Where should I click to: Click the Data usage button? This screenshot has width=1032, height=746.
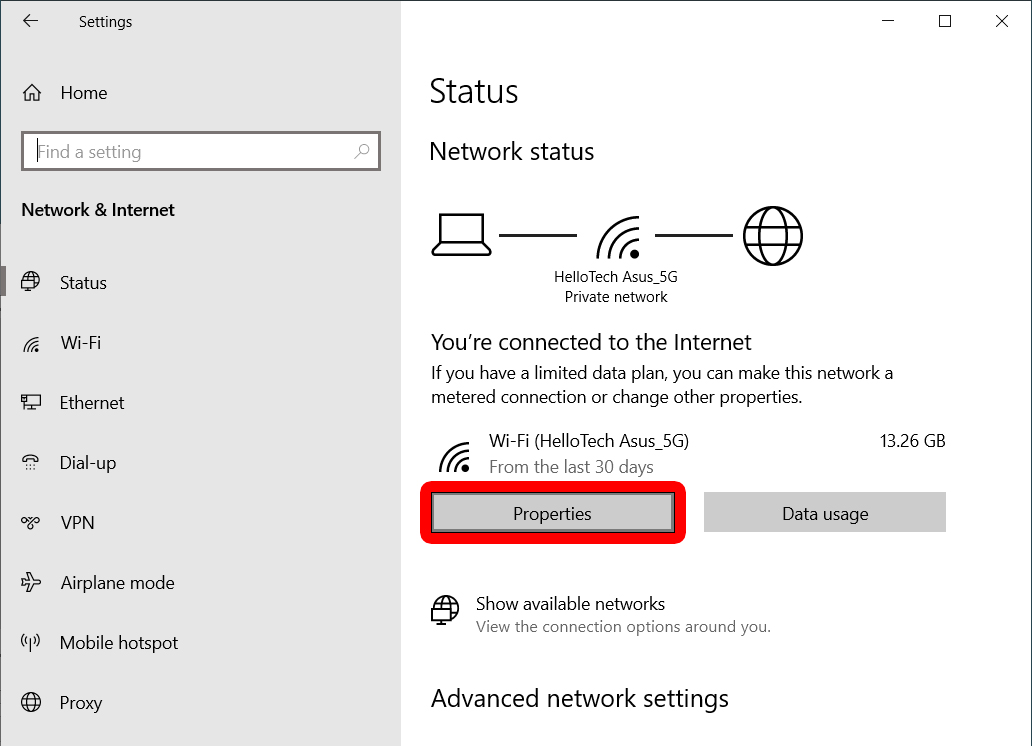pyautogui.click(x=824, y=512)
